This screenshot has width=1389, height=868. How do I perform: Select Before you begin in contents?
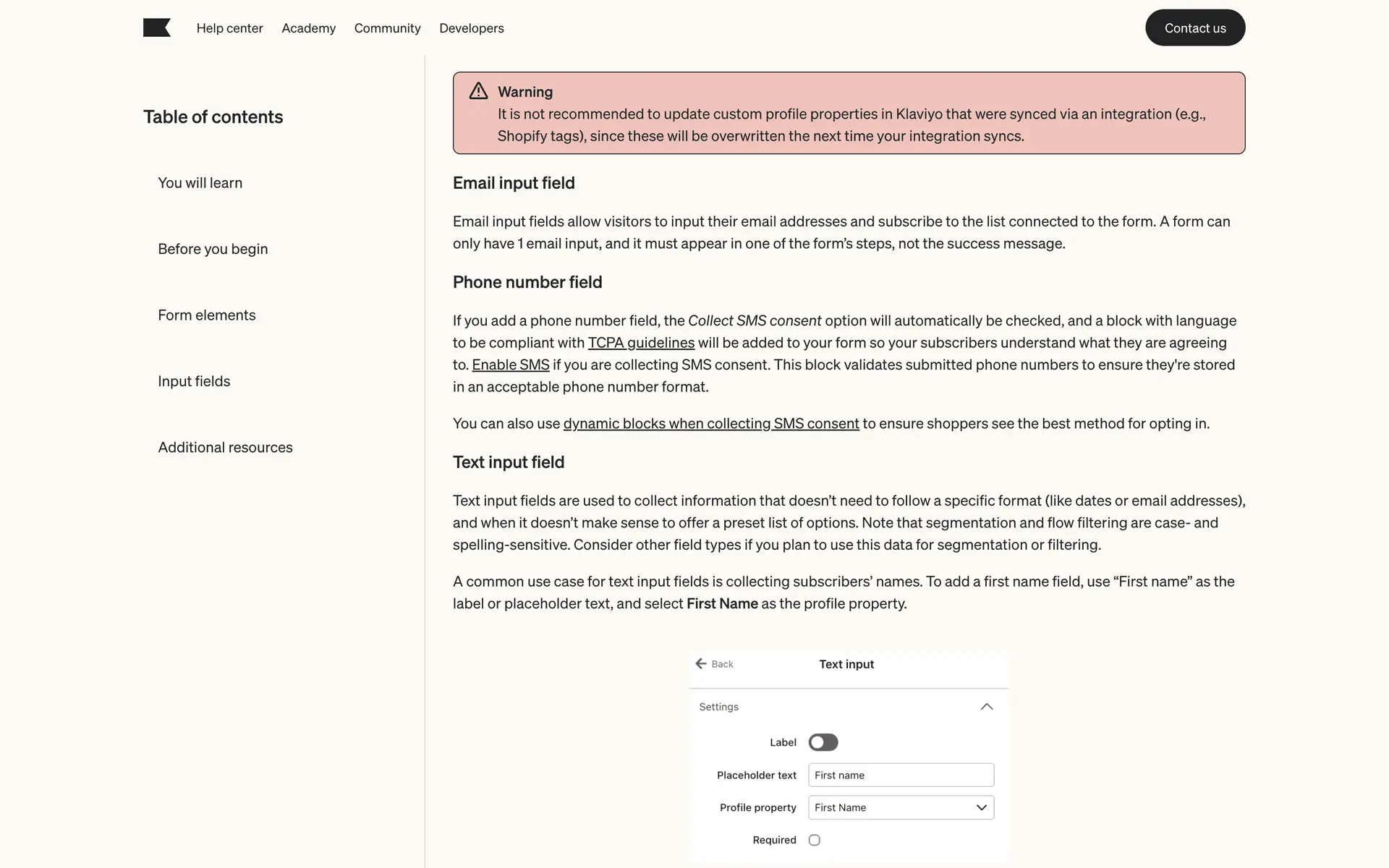(213, 249)
